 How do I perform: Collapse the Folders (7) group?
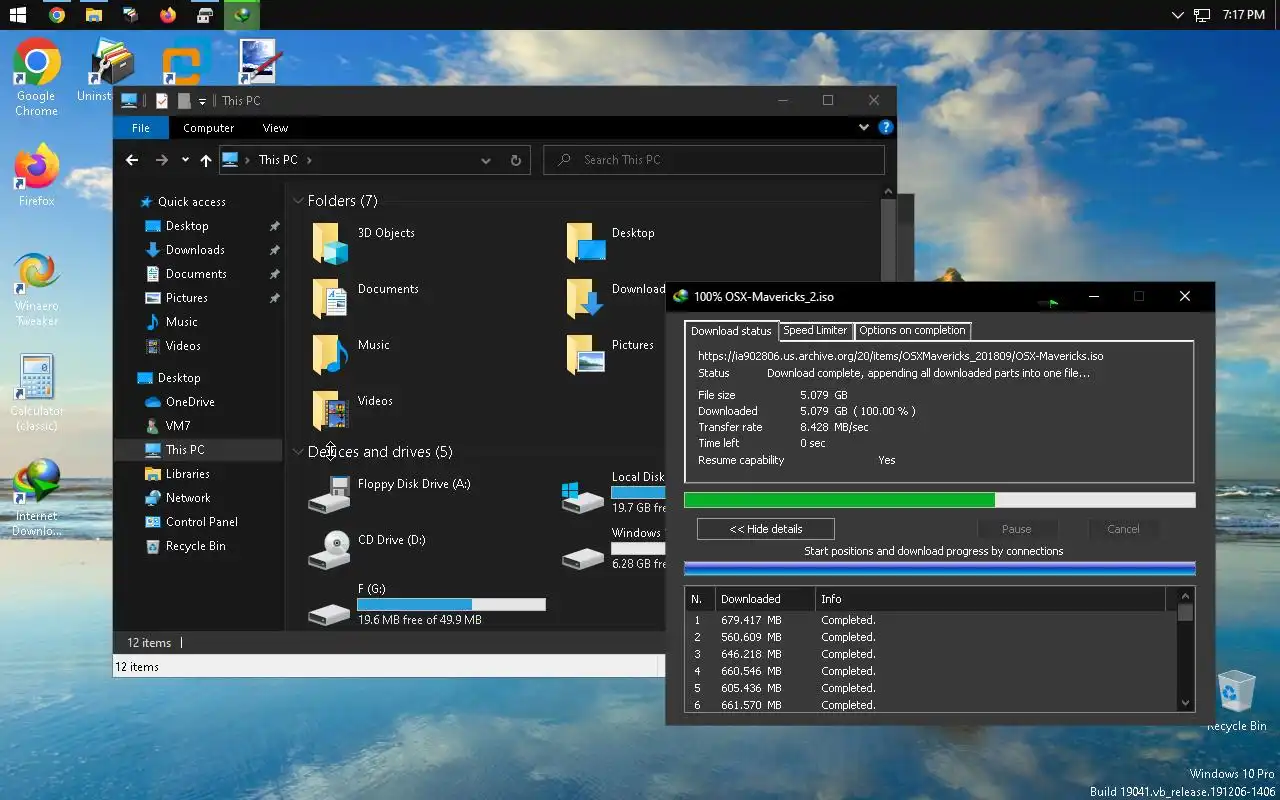(298, 201)
